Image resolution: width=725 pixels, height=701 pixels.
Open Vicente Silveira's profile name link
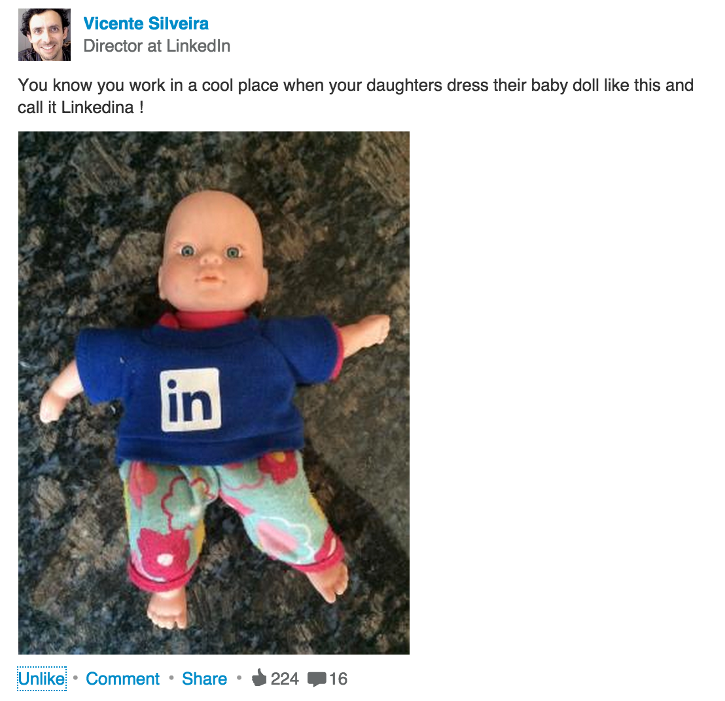pyautogui.click(x=146, y=24)
